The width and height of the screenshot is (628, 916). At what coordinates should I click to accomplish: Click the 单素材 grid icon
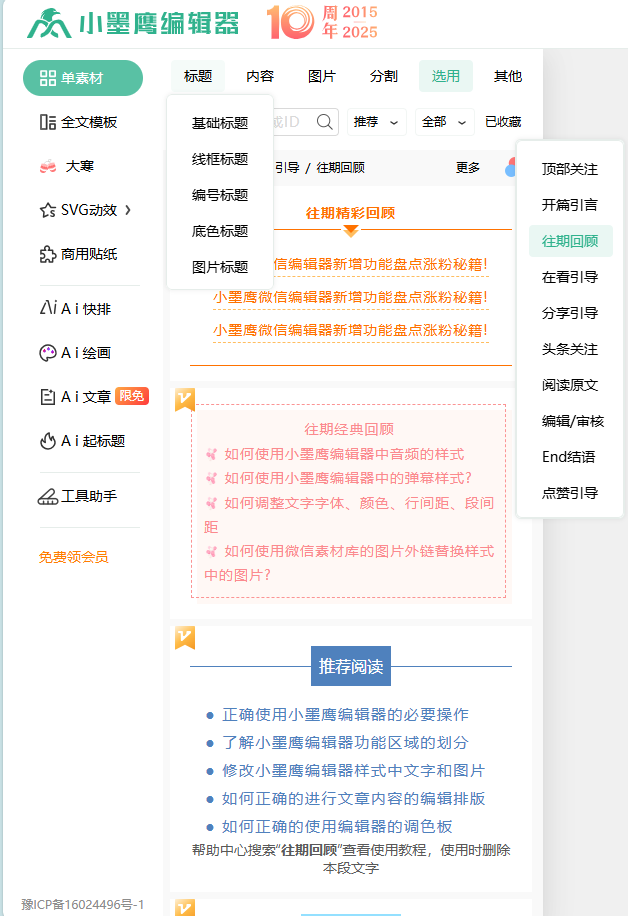(x=48, y=78)
